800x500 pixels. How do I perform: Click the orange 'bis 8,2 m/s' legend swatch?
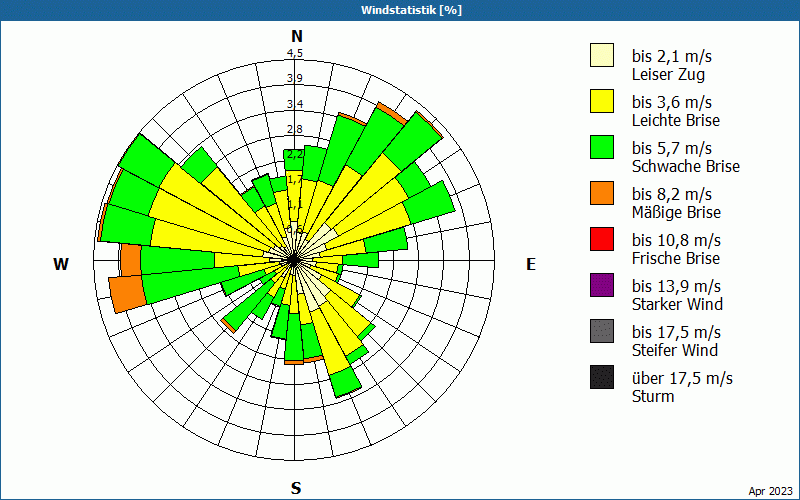[602, 193]
